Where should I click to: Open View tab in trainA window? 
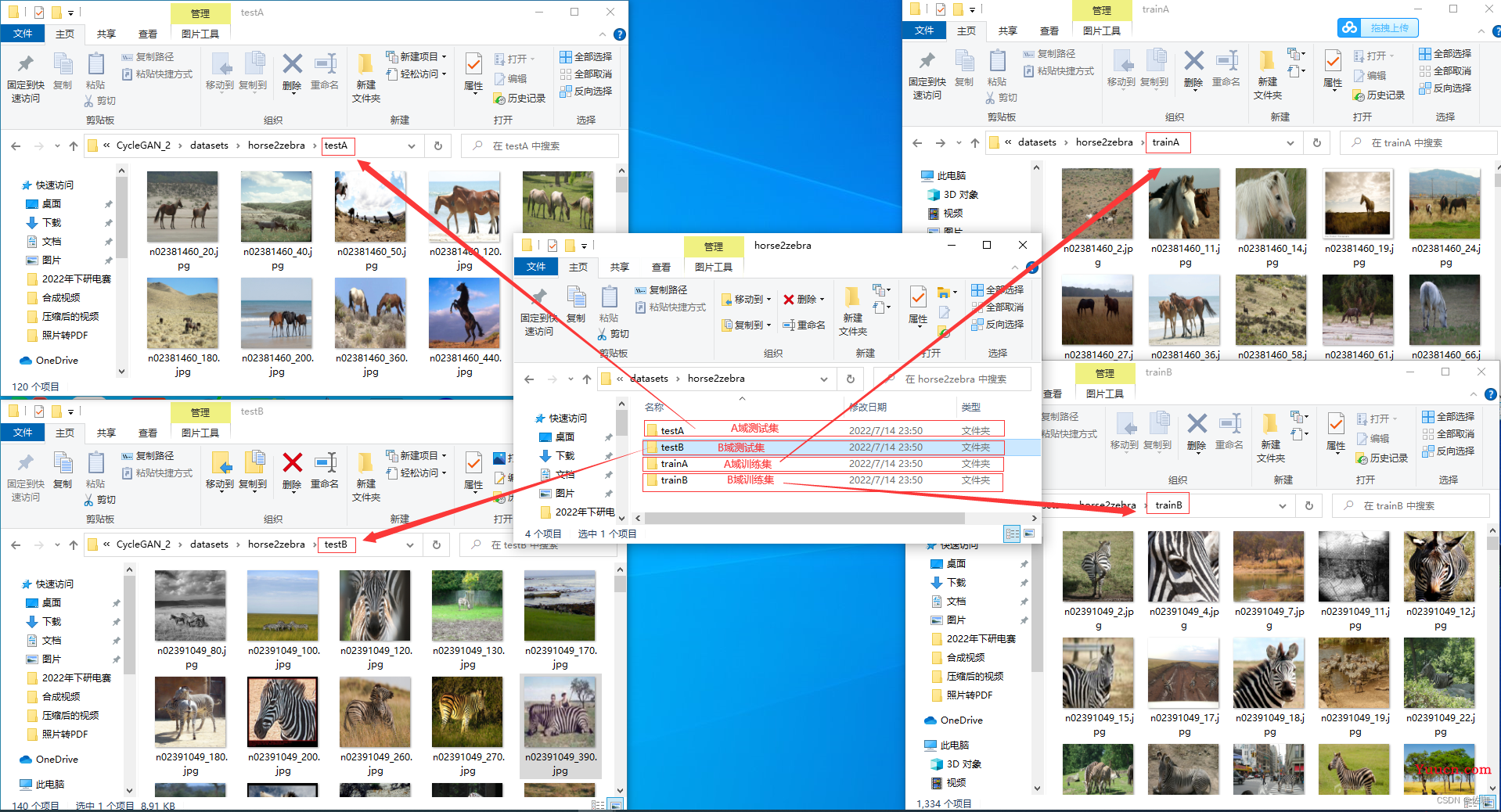coord(1049,31)
